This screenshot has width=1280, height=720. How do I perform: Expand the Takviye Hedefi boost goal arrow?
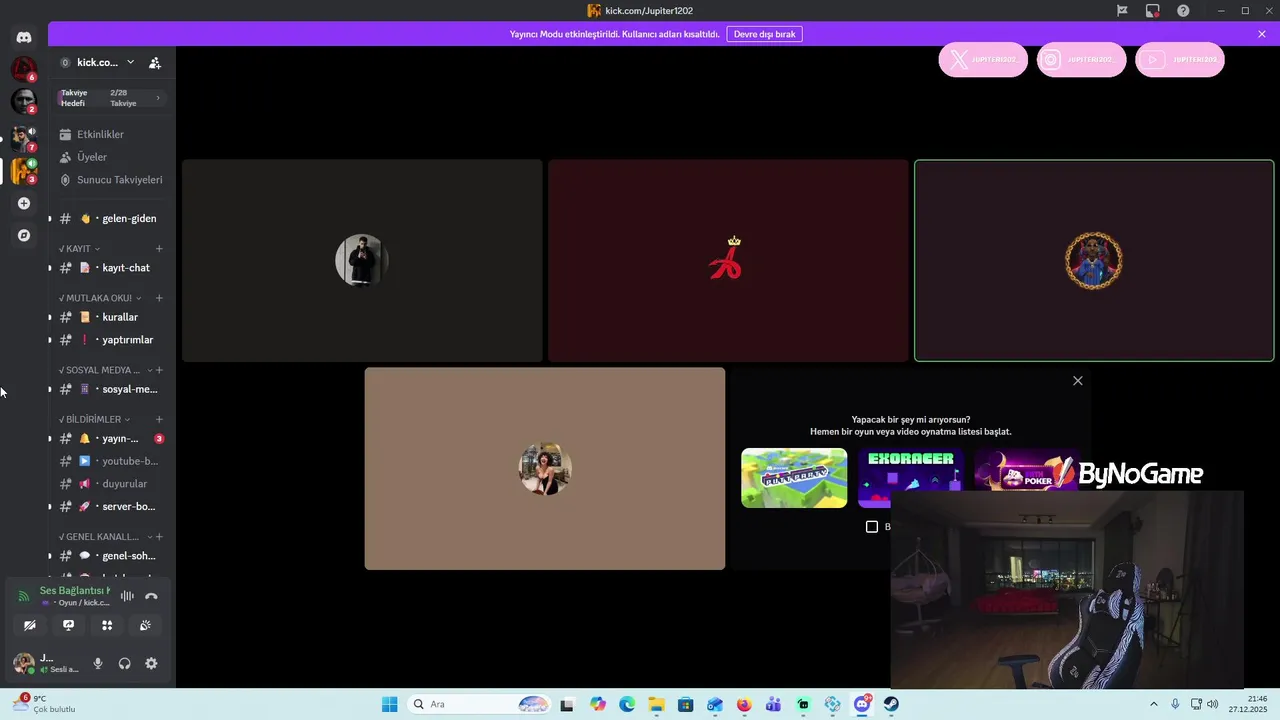(158, 98)
